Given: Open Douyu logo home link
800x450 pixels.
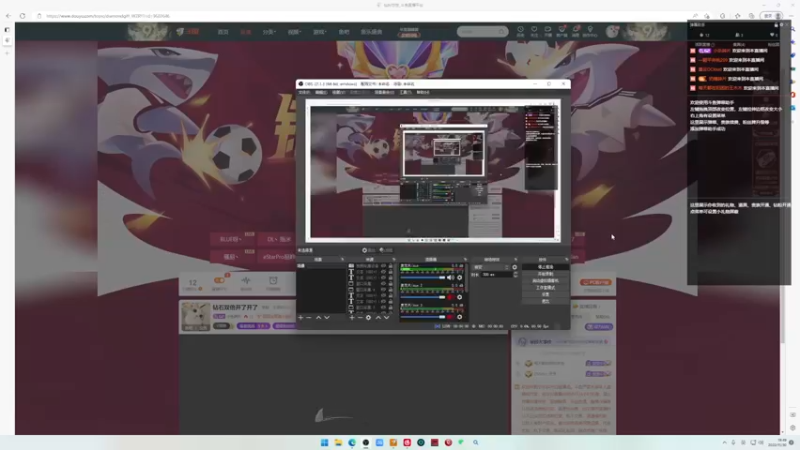Looking at the screenshot, I should tap(188, 32).
